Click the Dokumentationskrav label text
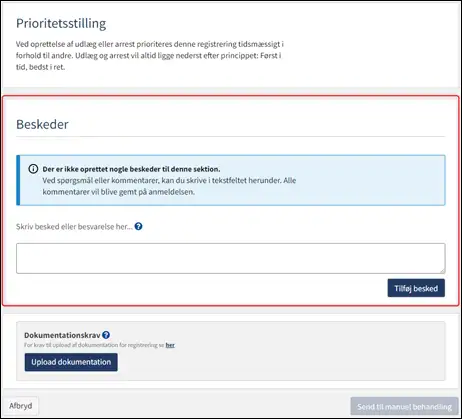462x419 pixels. tap(62, 335)
